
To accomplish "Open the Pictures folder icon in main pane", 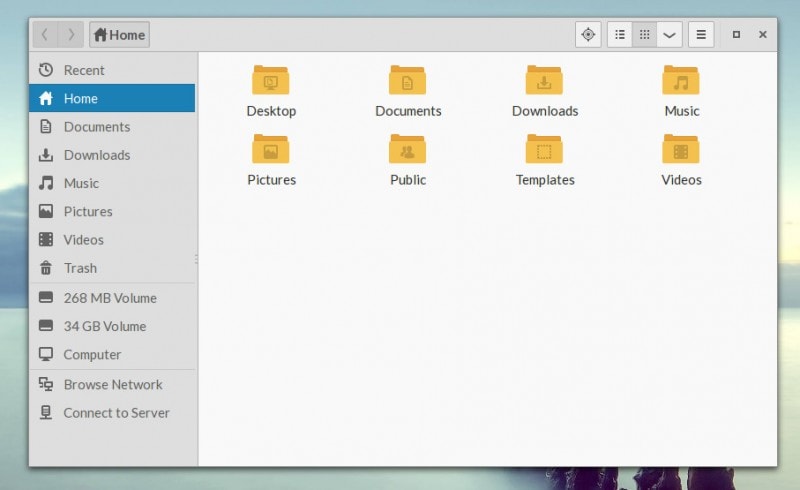I will click(271, 149).
